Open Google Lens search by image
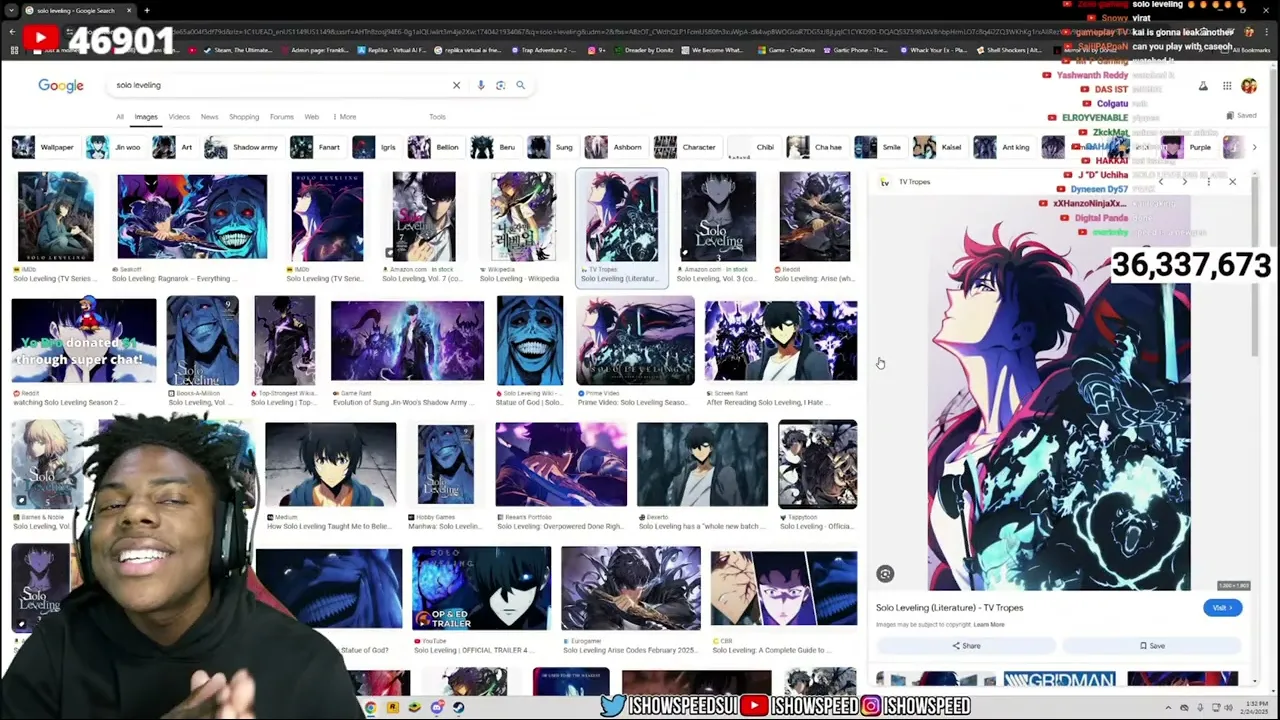 point(500,85)
